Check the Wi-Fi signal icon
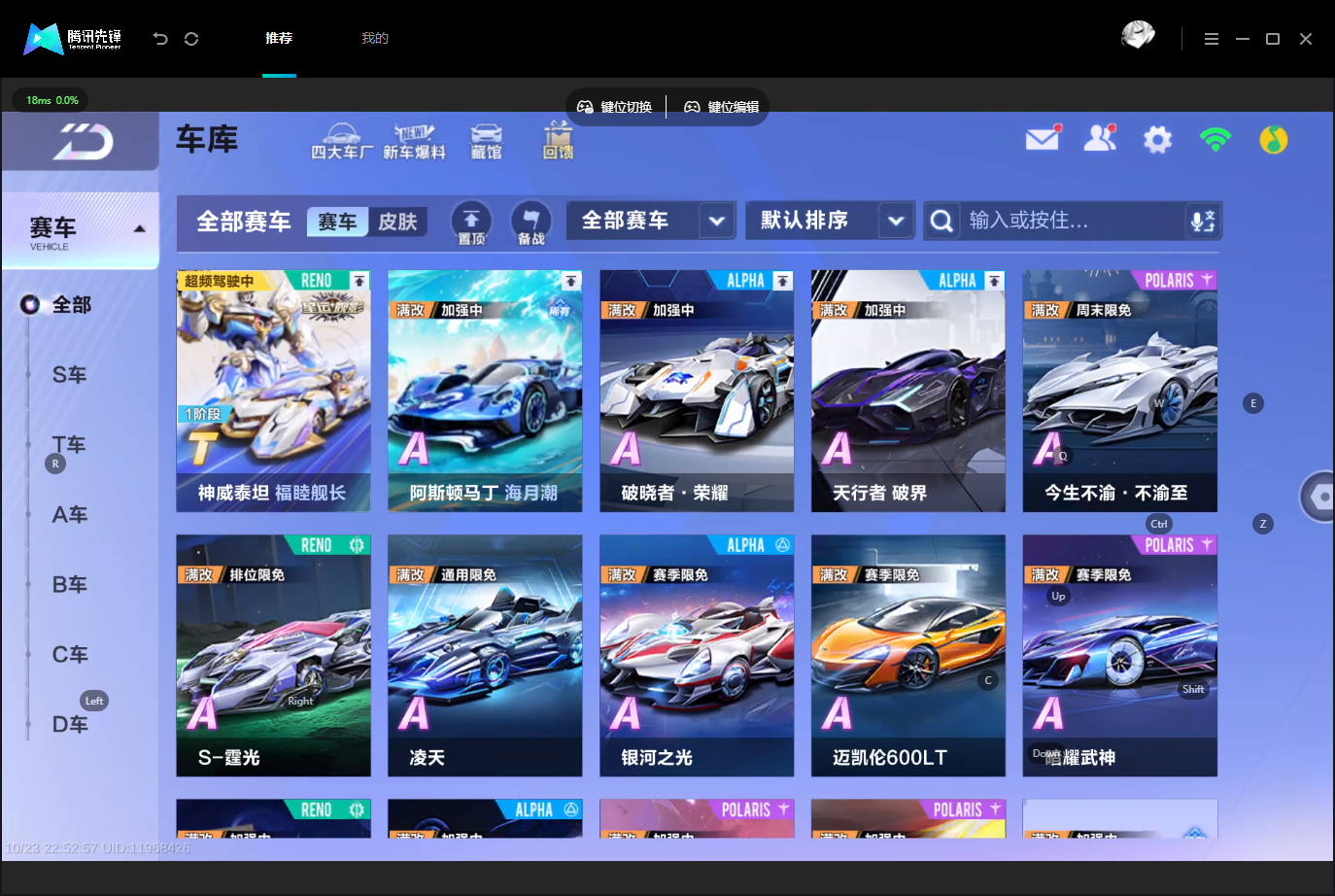 [x=1215, y=140]
